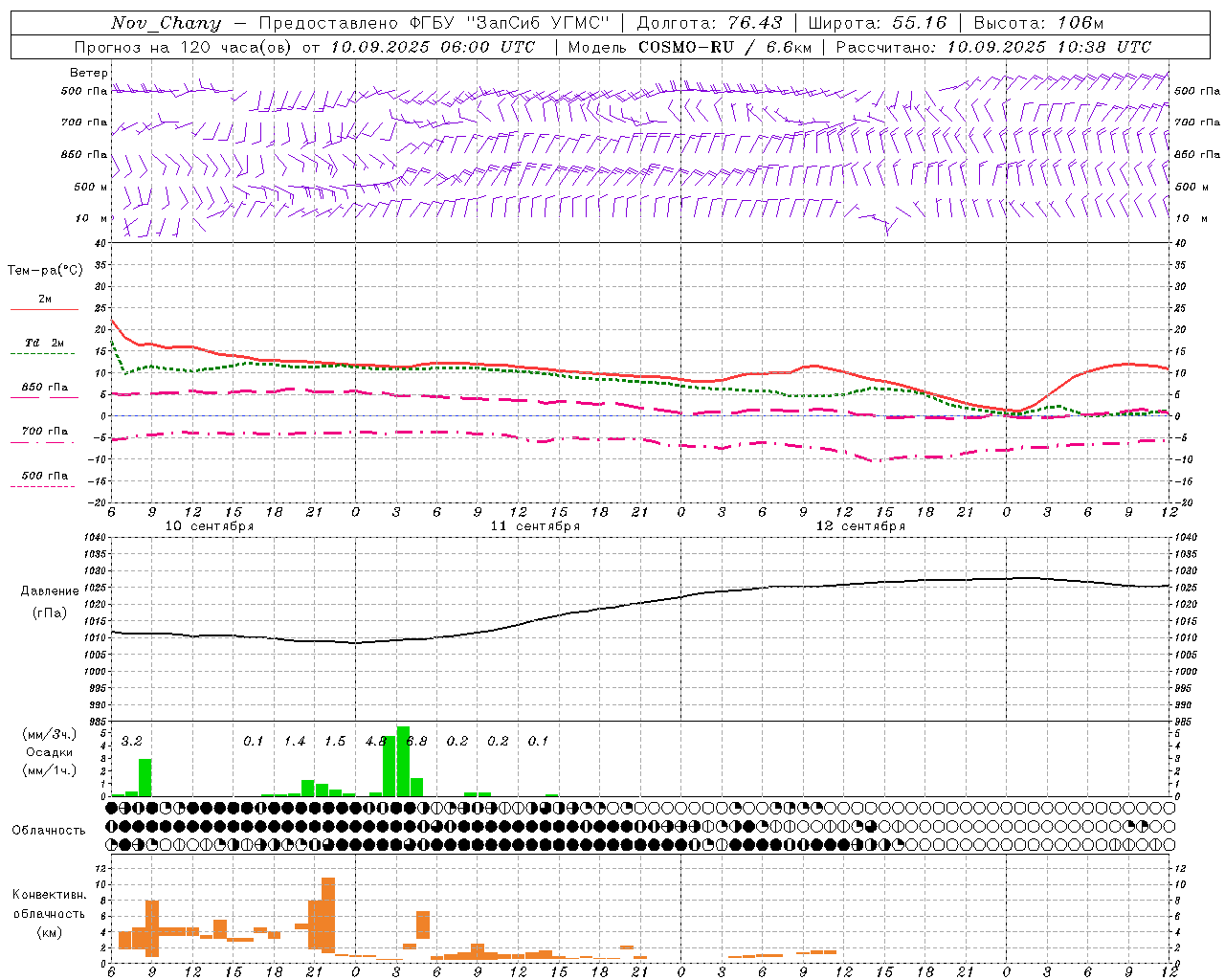Viewport: 1225px width, 980px height.
Task: Click the 6.8 precipitation total value
Action: [x=416, y=742]
